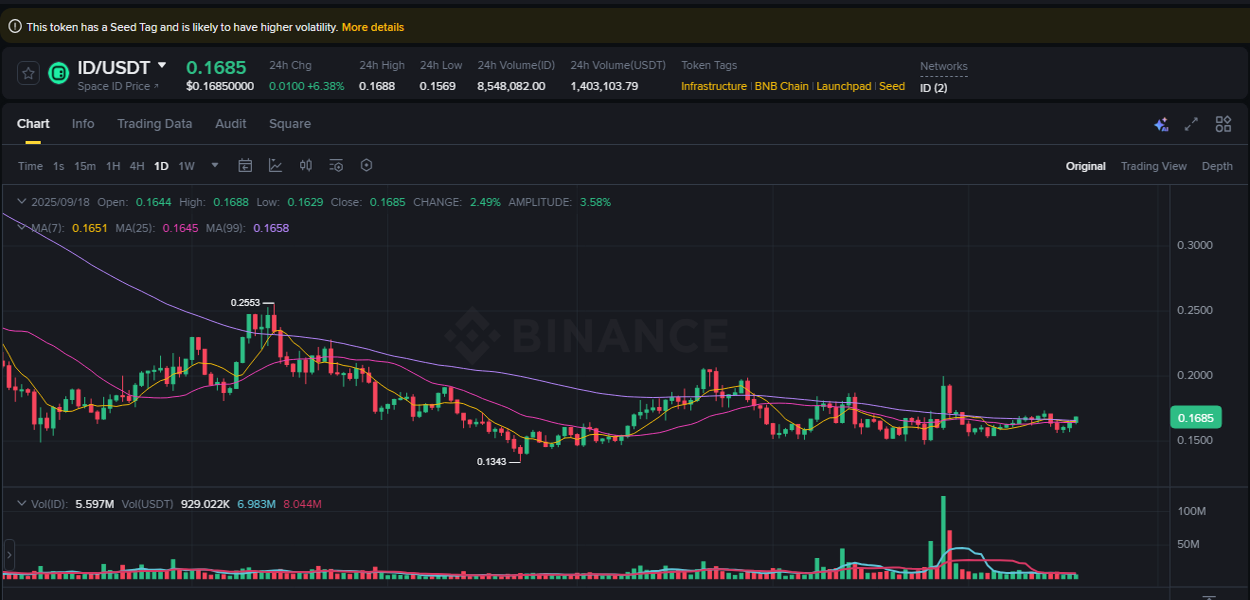The image size is (1250, 600).
Task: Open the Infrastructure token tag
Action: click(x=713, y=86)
